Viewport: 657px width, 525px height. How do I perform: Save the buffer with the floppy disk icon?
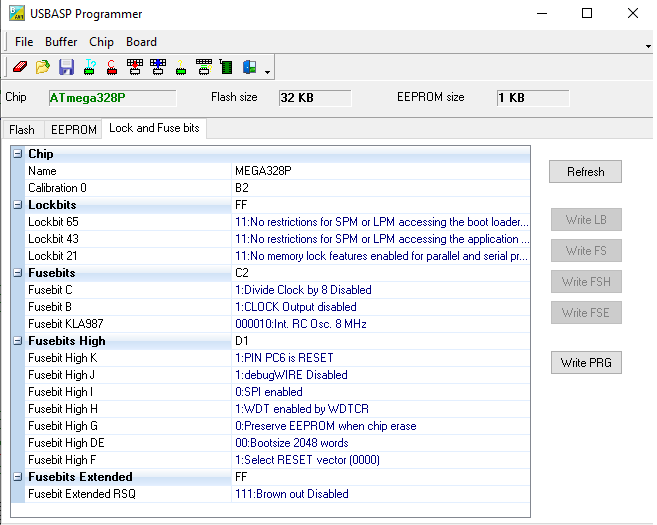click(66, 67)
